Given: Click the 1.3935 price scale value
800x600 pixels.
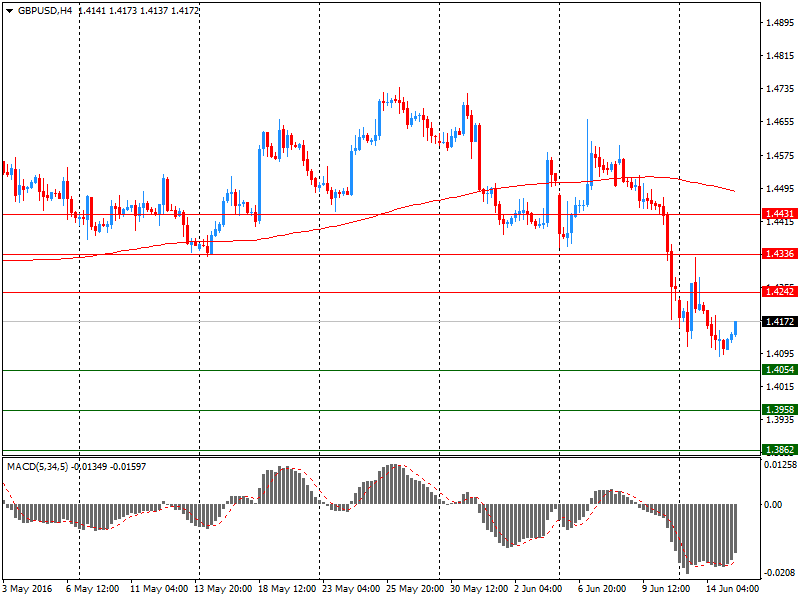Looking at the screenshot, I should coord(780,420).
